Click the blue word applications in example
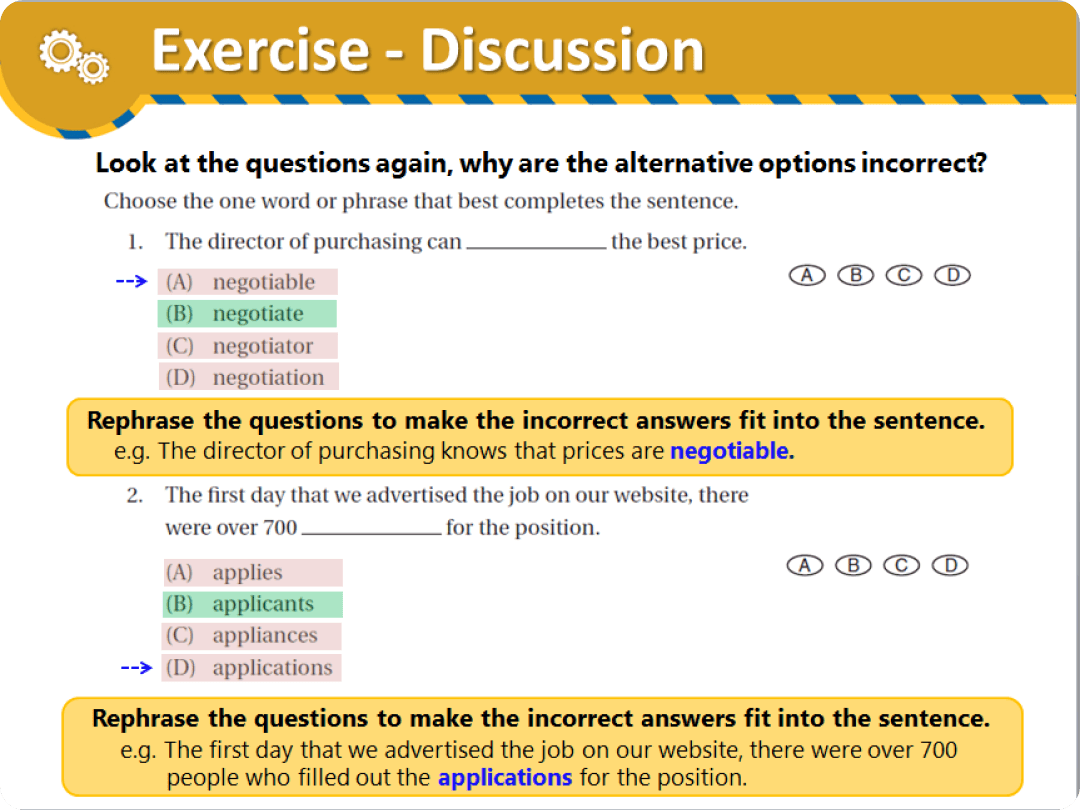1080x810 pixels. [505, 778]
